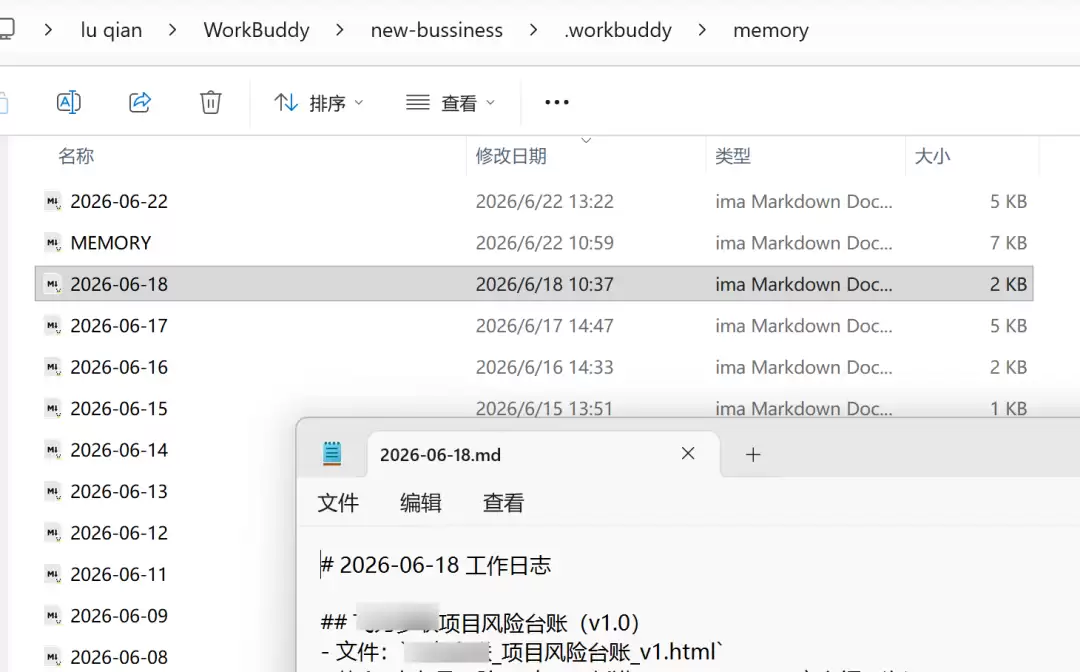Click markdown file icon next to 2026-06-16

click(x=53, y=367)
